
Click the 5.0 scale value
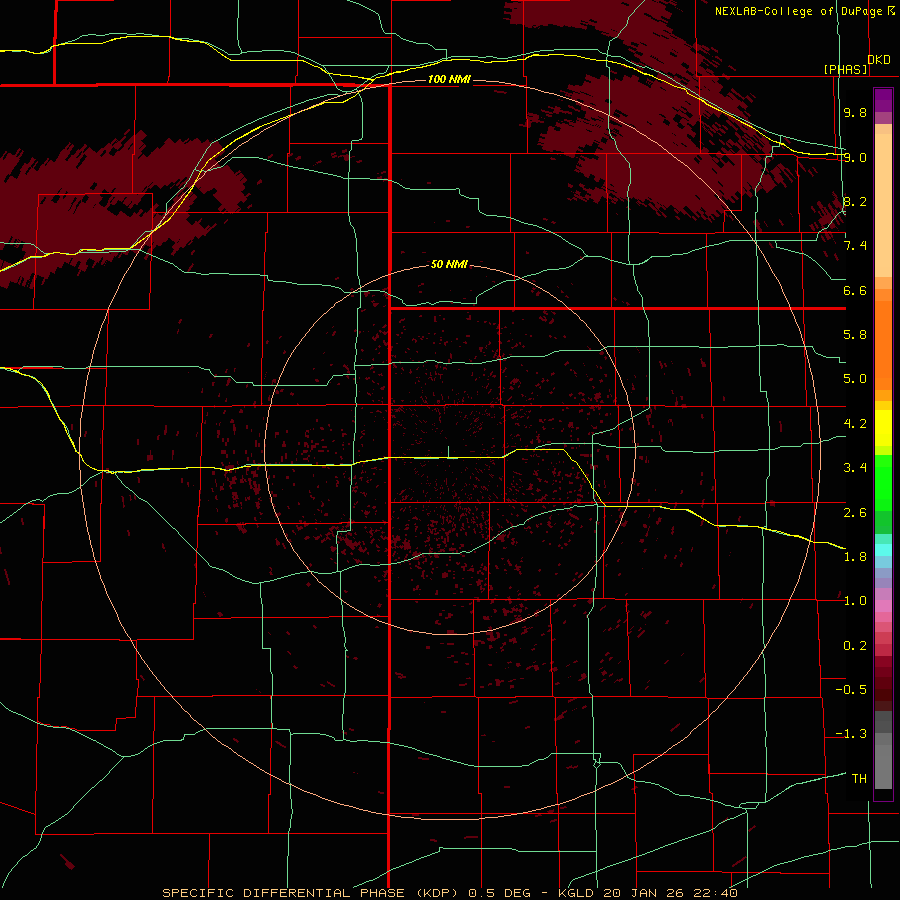click(855, 379)
